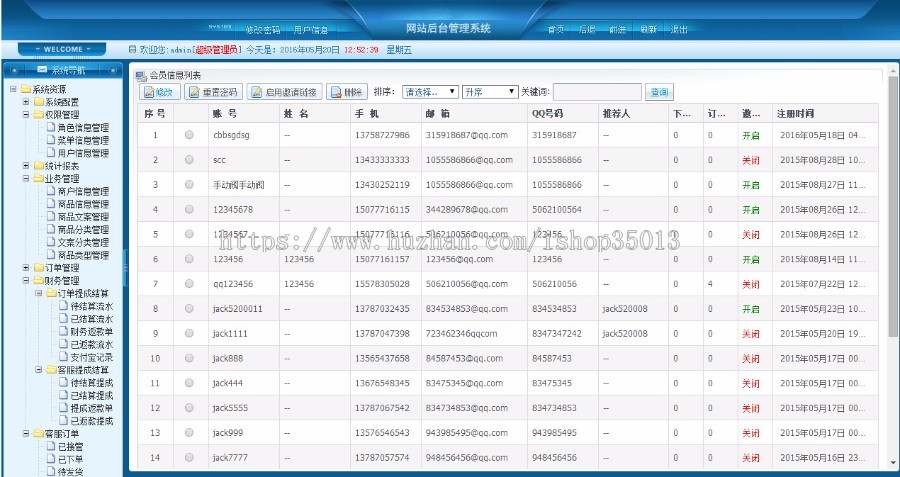This screenshot has width=900, height=477.
Task: Select the radio button for account scc
Action: pos(189,160)
